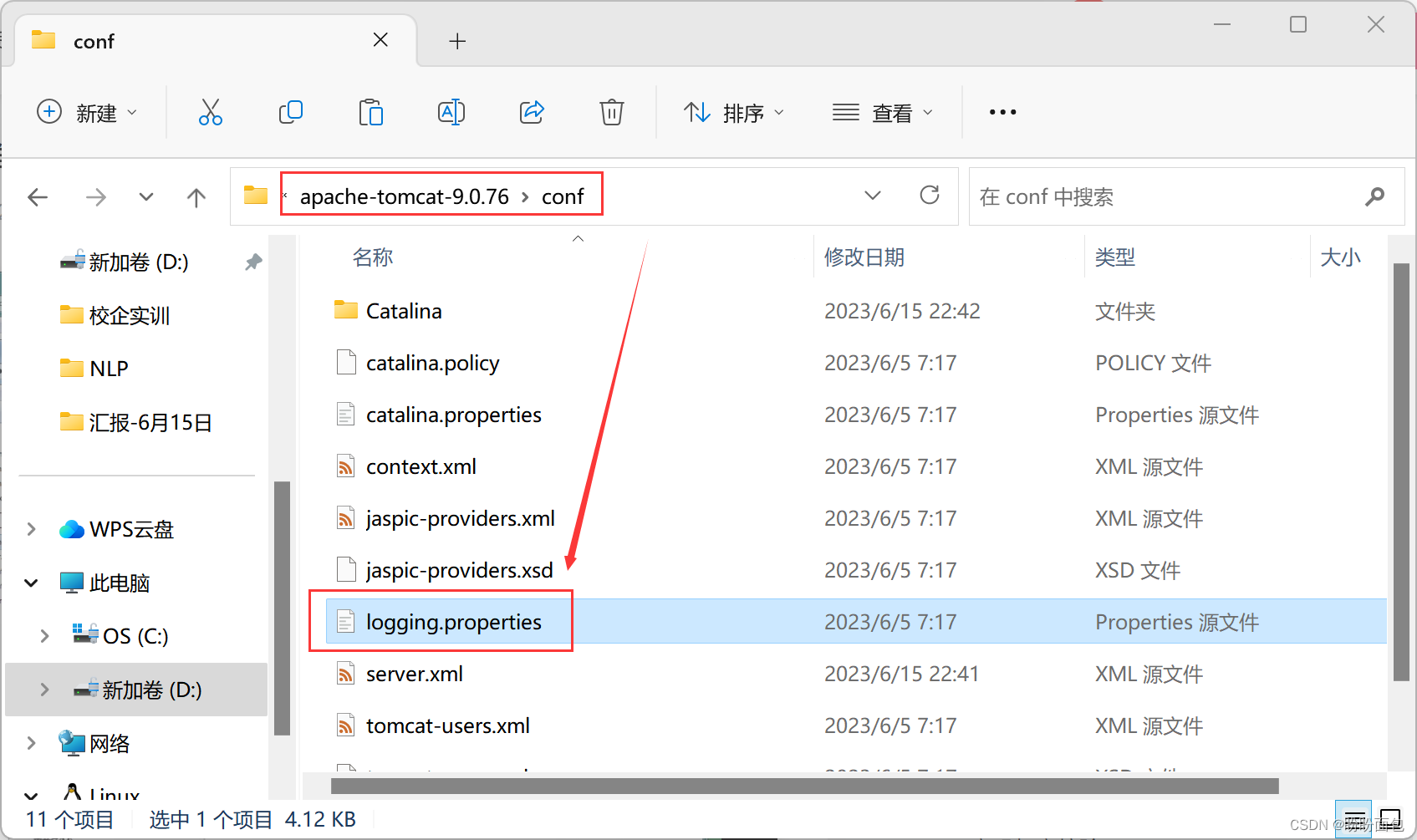
Task: Click the Paste clipboard icon
Action: 370,112
